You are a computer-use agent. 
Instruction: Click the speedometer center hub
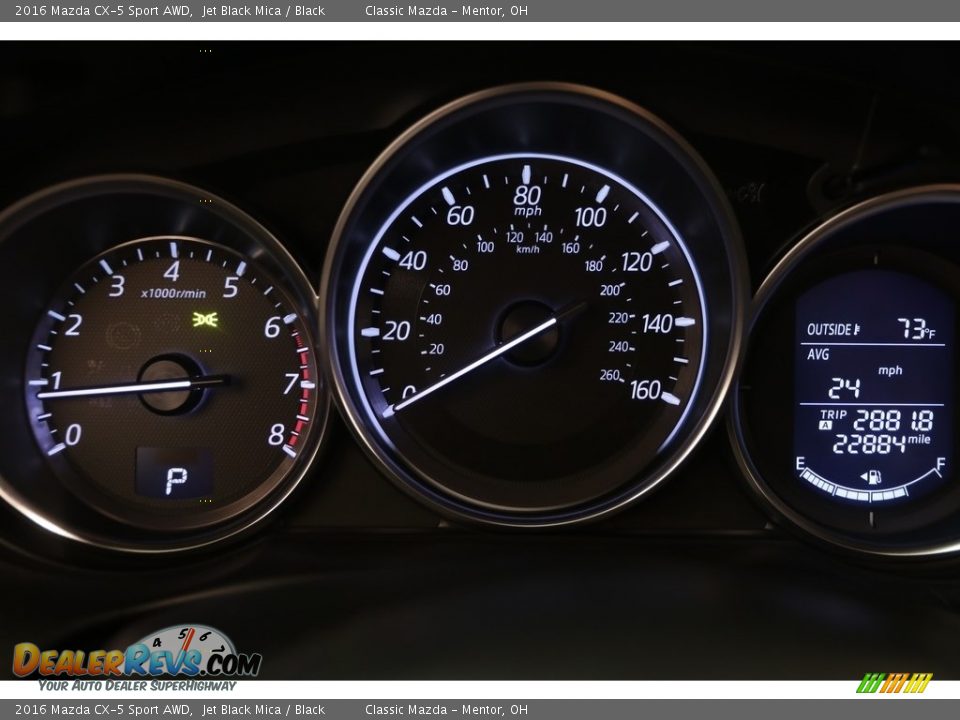(x=529, y=333)
